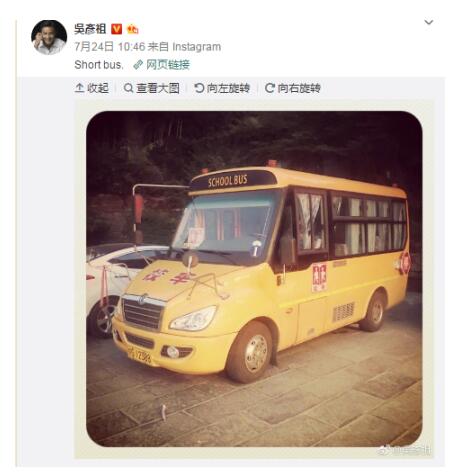Click the Weibo watermark on the photo
The image size is (455, 474).
click(x=404, y=451)
